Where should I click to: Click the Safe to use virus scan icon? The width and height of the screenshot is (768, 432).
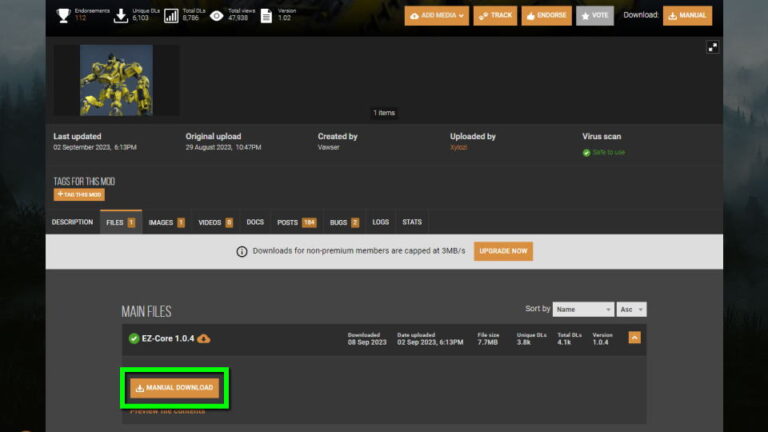pos(587,152)
